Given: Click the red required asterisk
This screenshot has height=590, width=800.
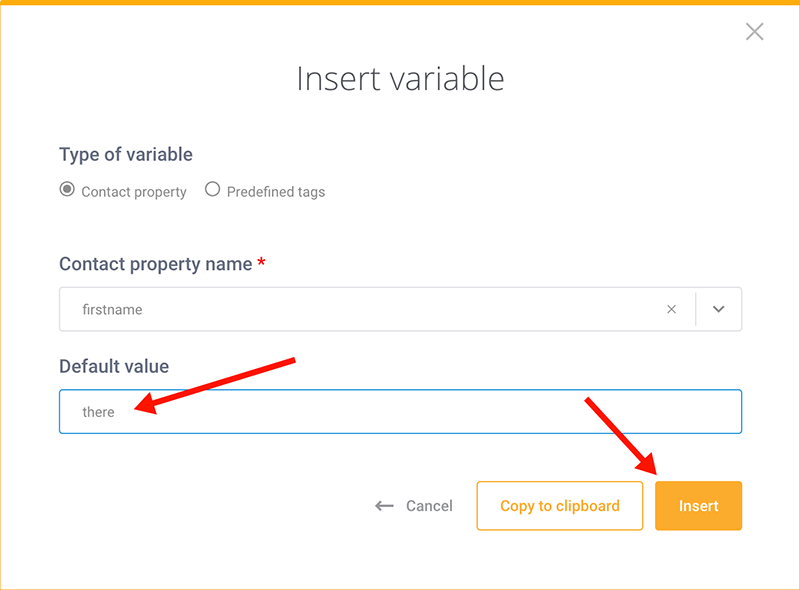Looking at the screenshot, I should 261,262.
